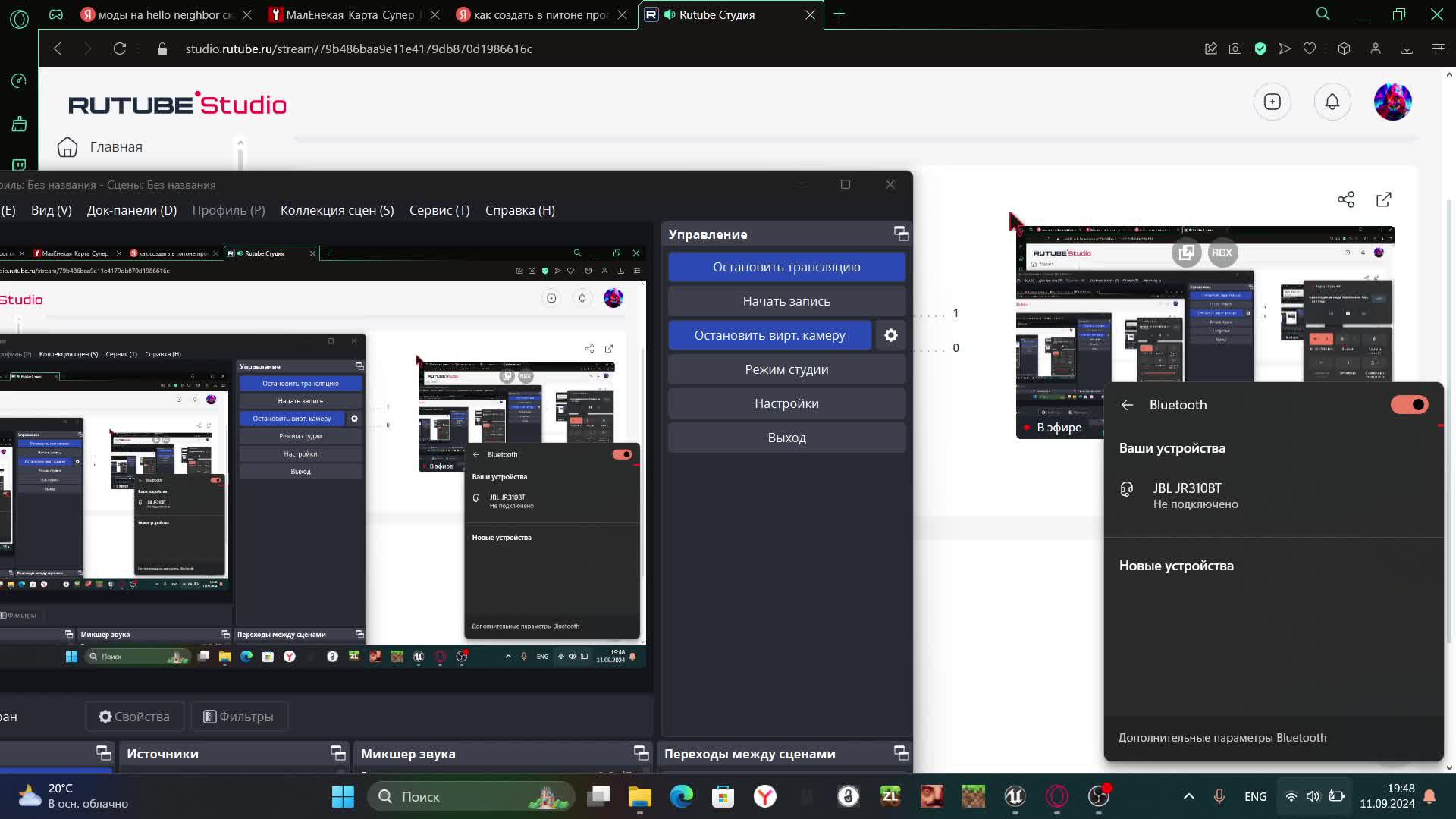Undock the Управление panel icon

pyautogui.click(x=901, y=234)
